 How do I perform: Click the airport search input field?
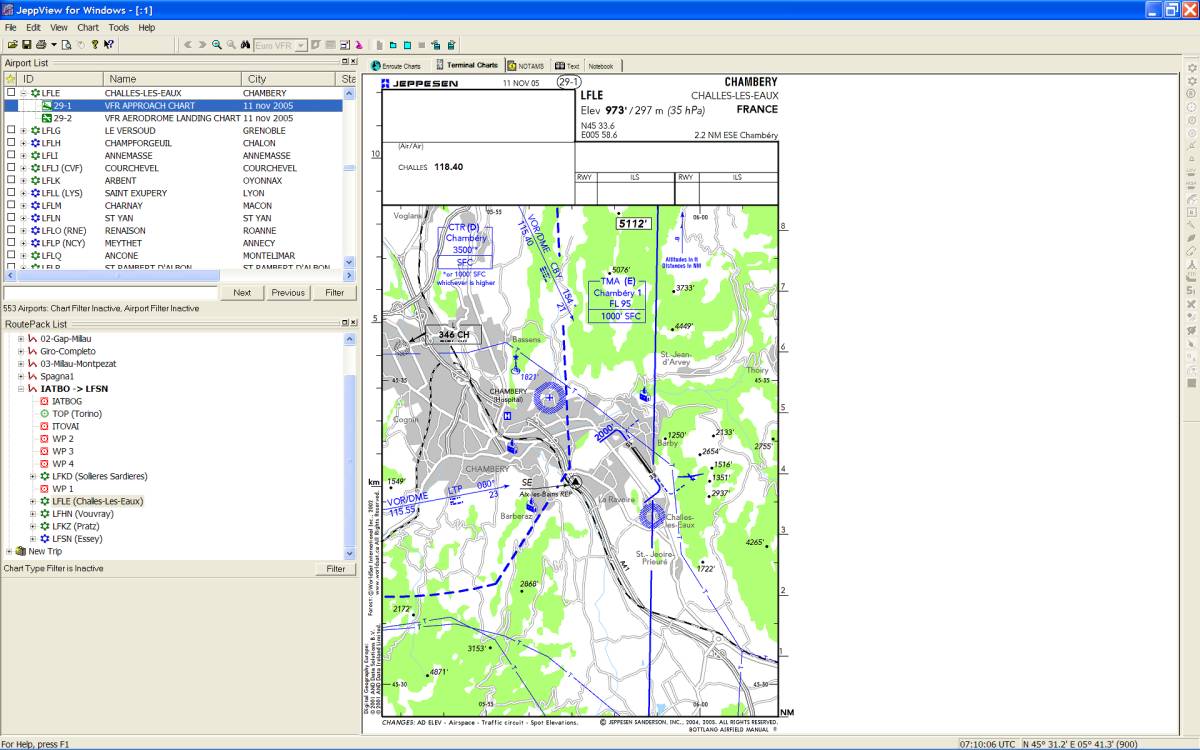(110, 293)
